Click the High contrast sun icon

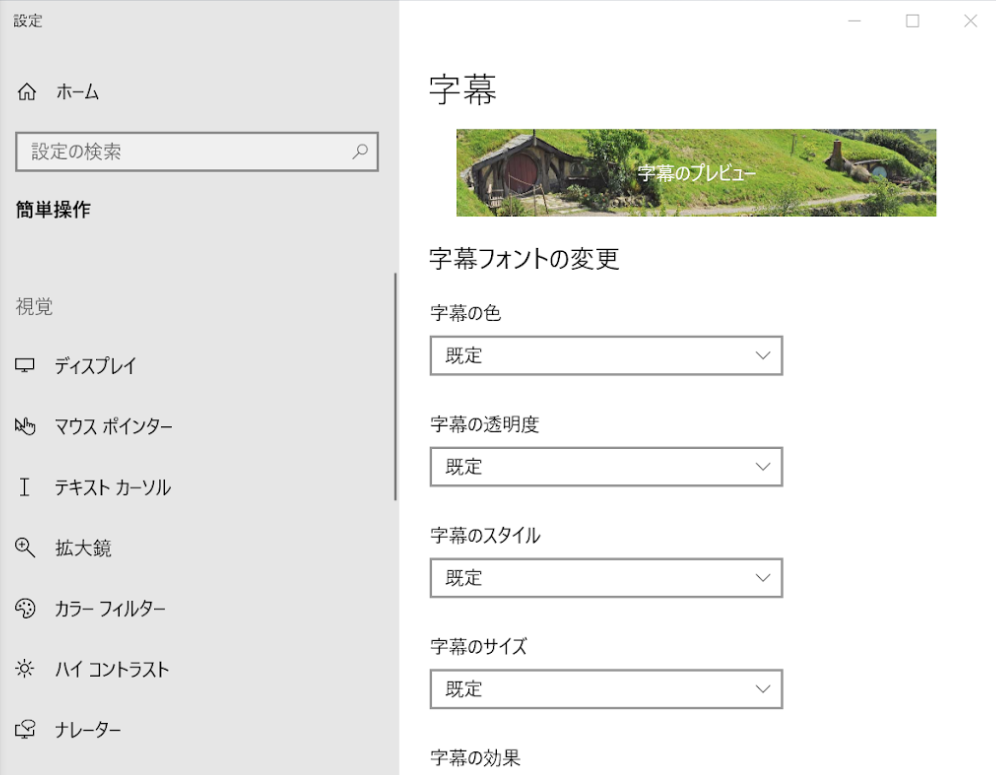[25, 668]
